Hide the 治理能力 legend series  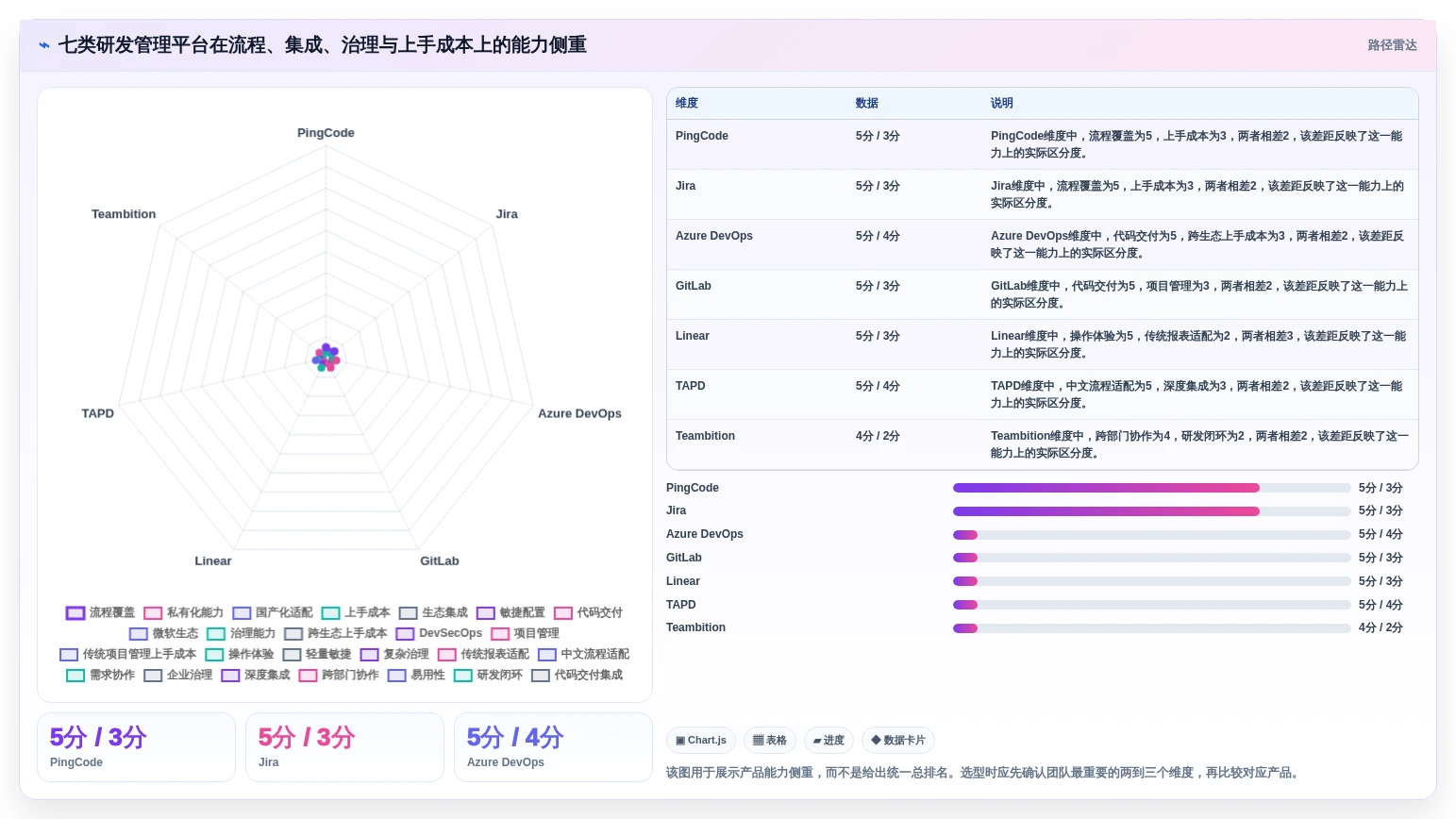click(242, 633)
